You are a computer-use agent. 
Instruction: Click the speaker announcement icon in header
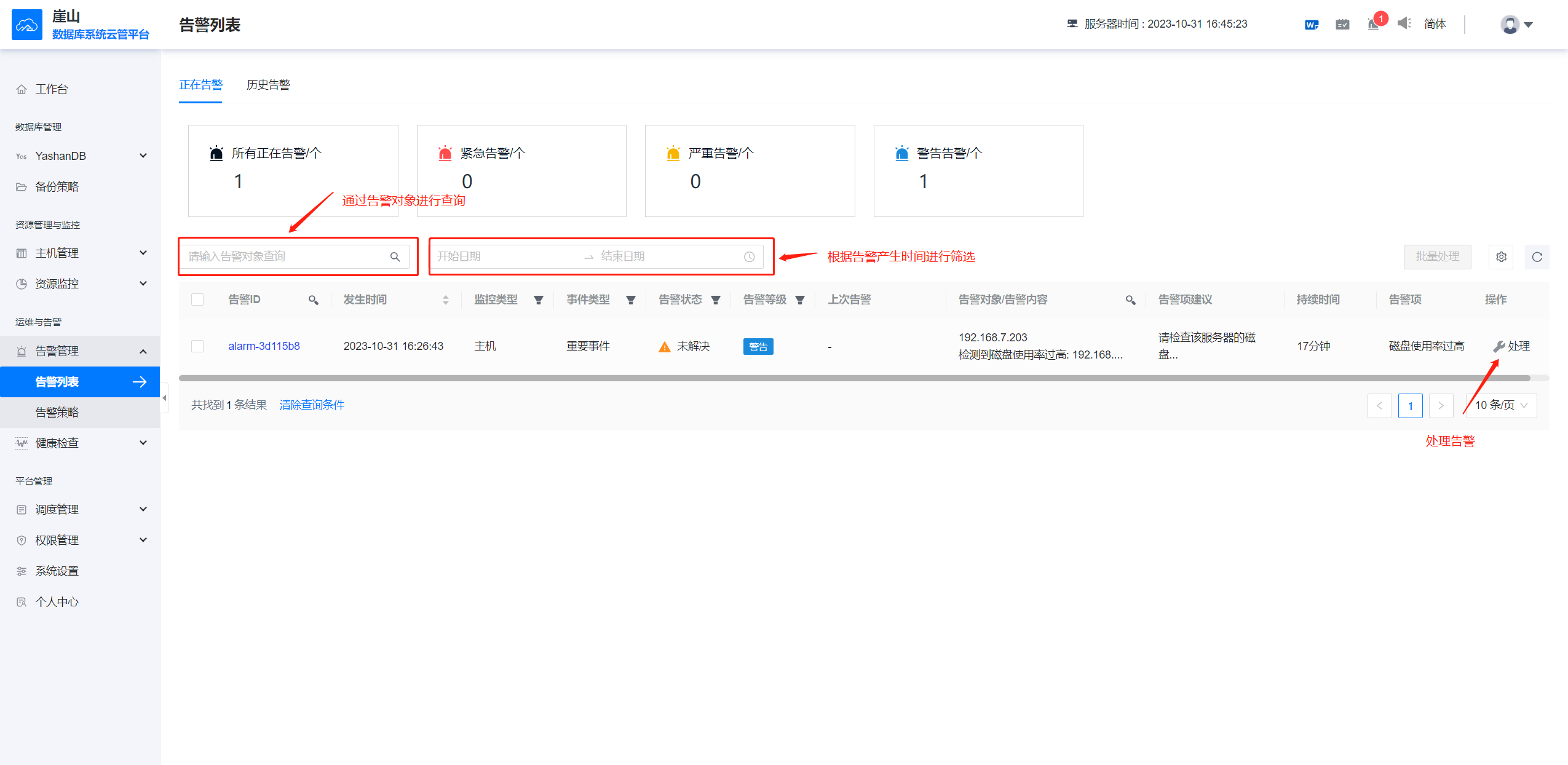(x=1404, y=23)
